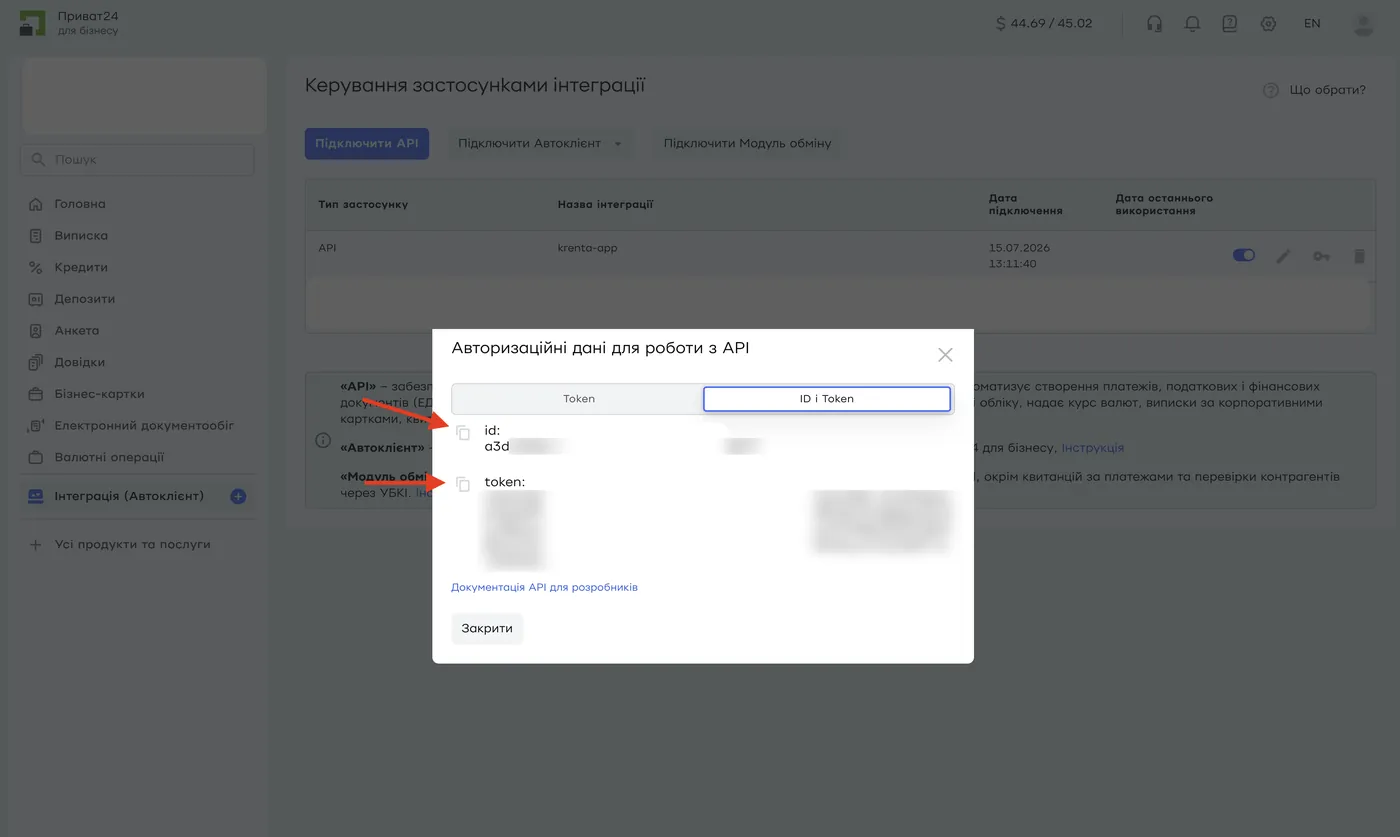Click the krenta-app integration name

(587, 247)
